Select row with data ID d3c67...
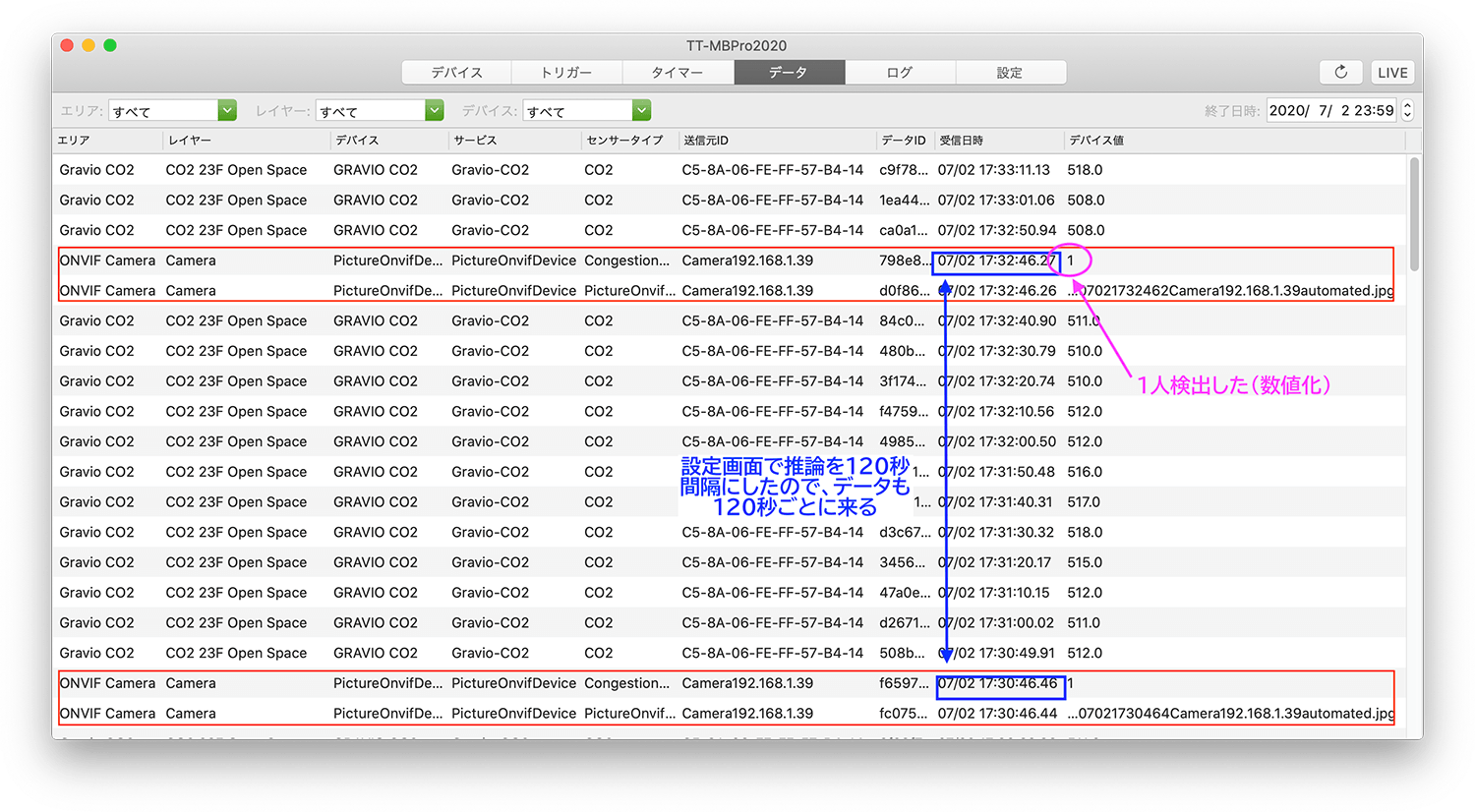 pyautogui.click(x=730, y=533)
